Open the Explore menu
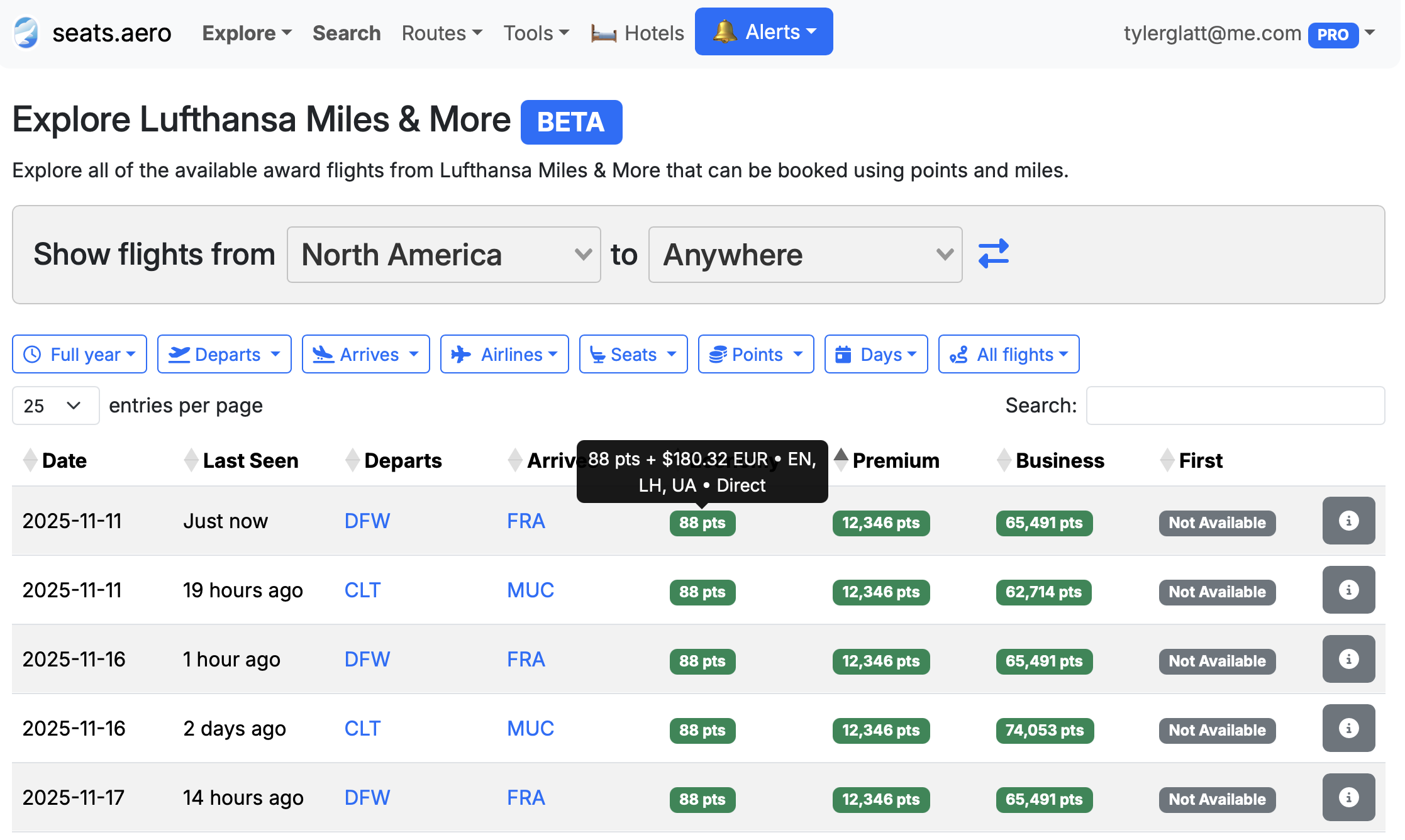Image resolution: width=1405 pixels, height=840 pixels. tap(246, 33)
